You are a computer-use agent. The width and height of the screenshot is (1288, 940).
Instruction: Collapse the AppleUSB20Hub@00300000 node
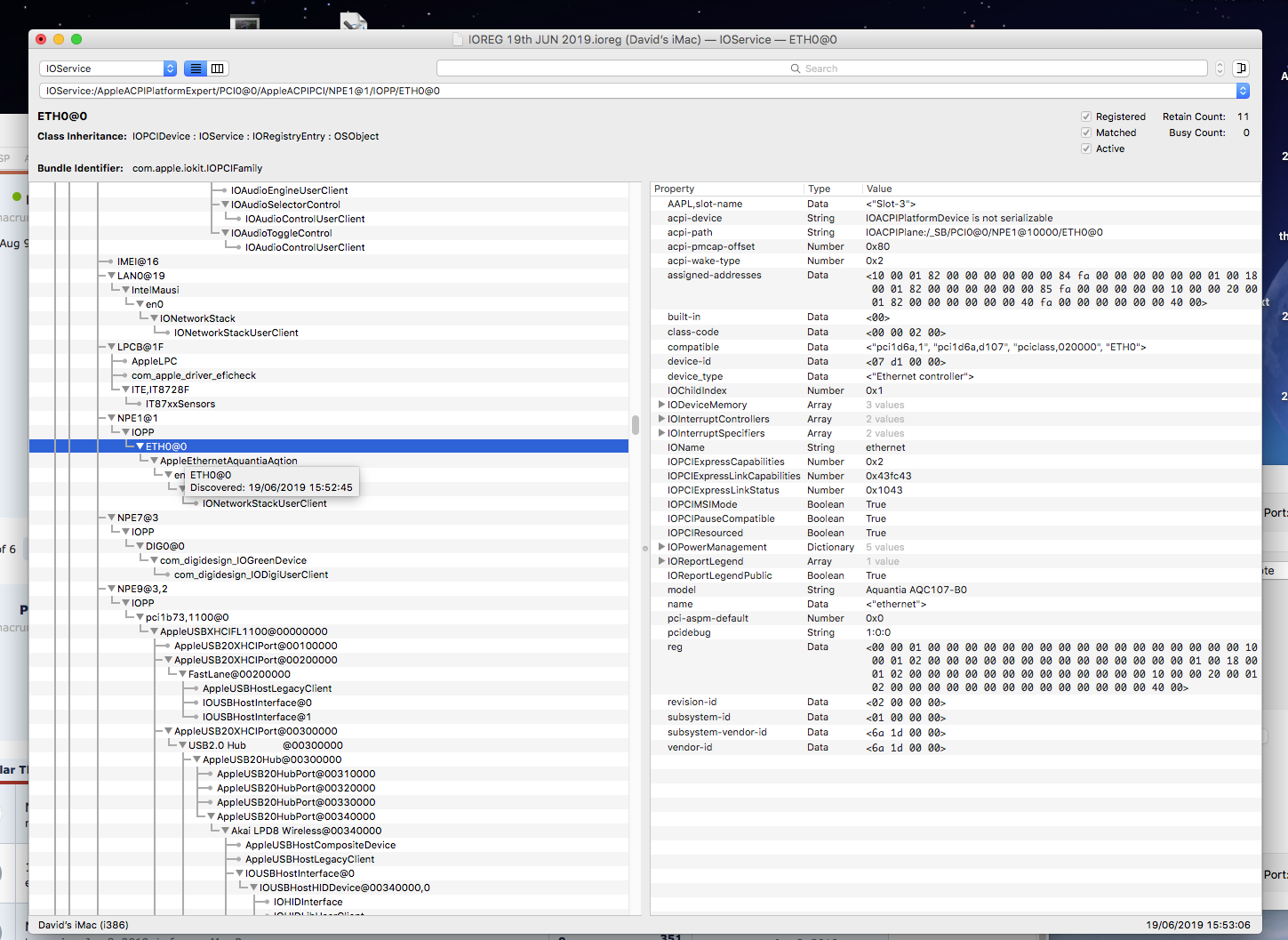[x=197, y=759]
